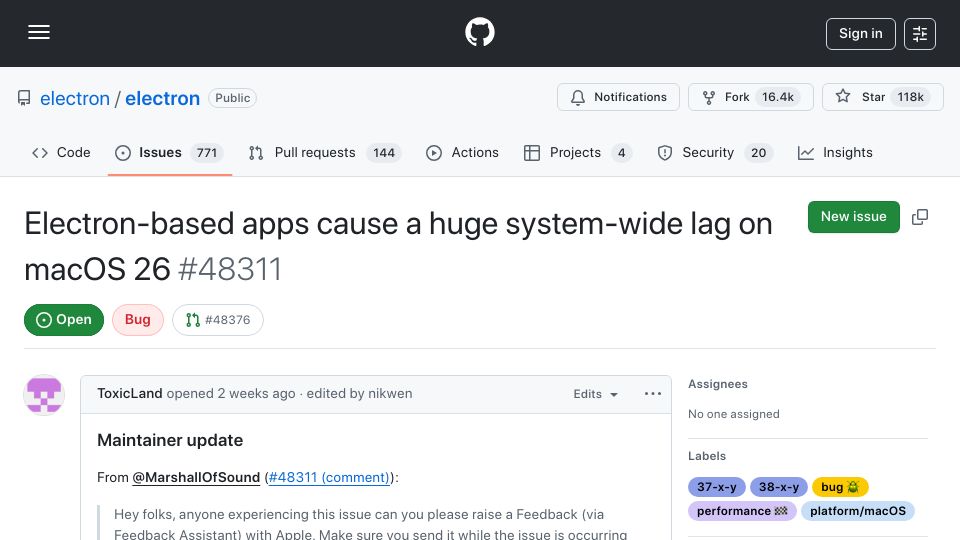Click the Public repository badge
Viewport: 960px width, 540px height.
pos(233,98)
